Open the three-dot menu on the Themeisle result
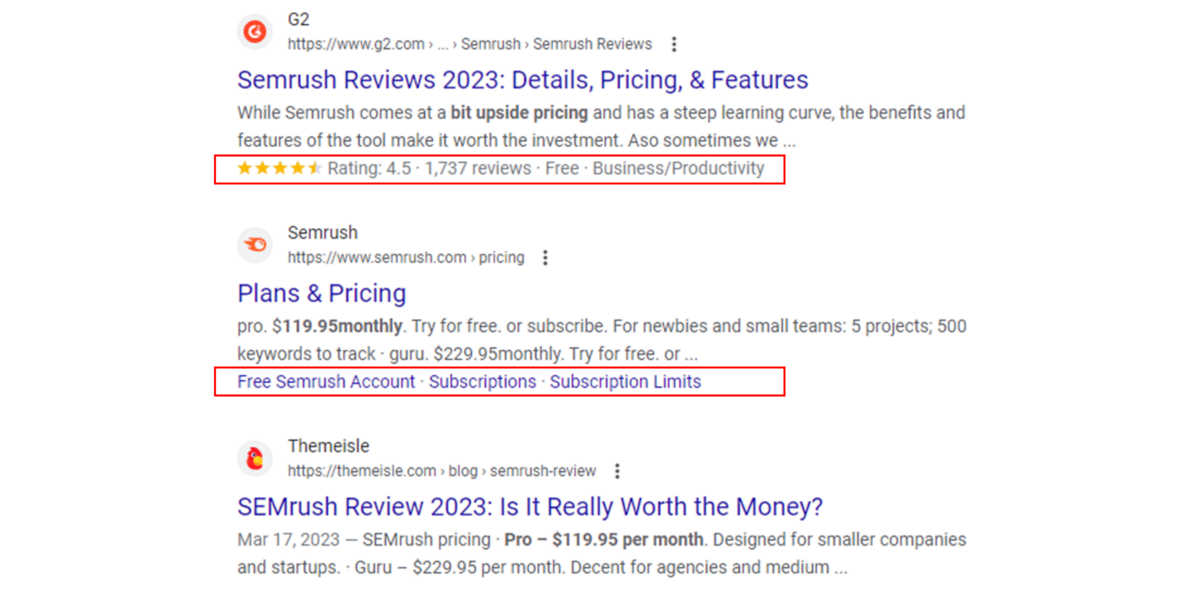The height and width of the screenshot is (600, 1200). [618, 471]
